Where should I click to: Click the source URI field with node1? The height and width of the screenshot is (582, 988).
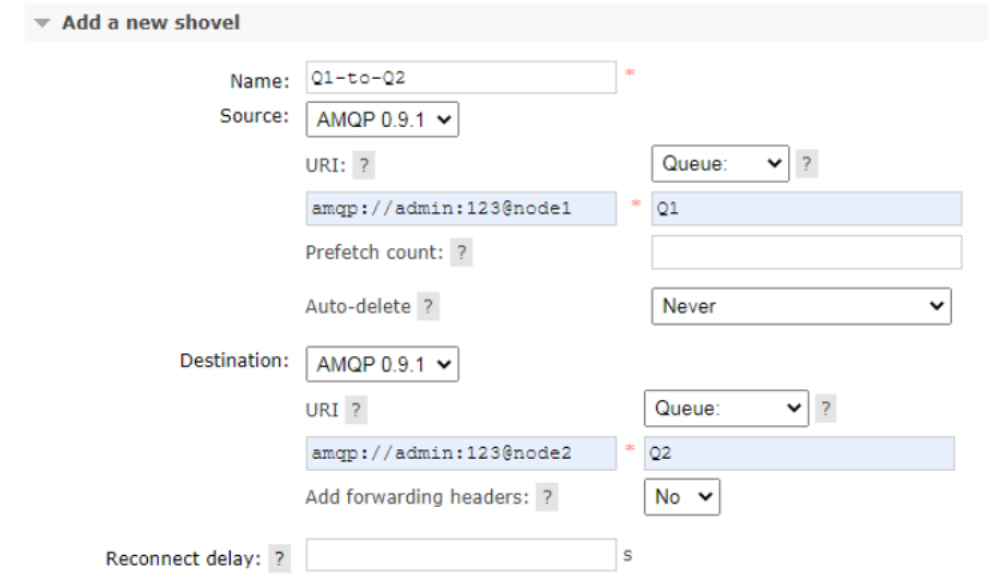pos(460,209)
